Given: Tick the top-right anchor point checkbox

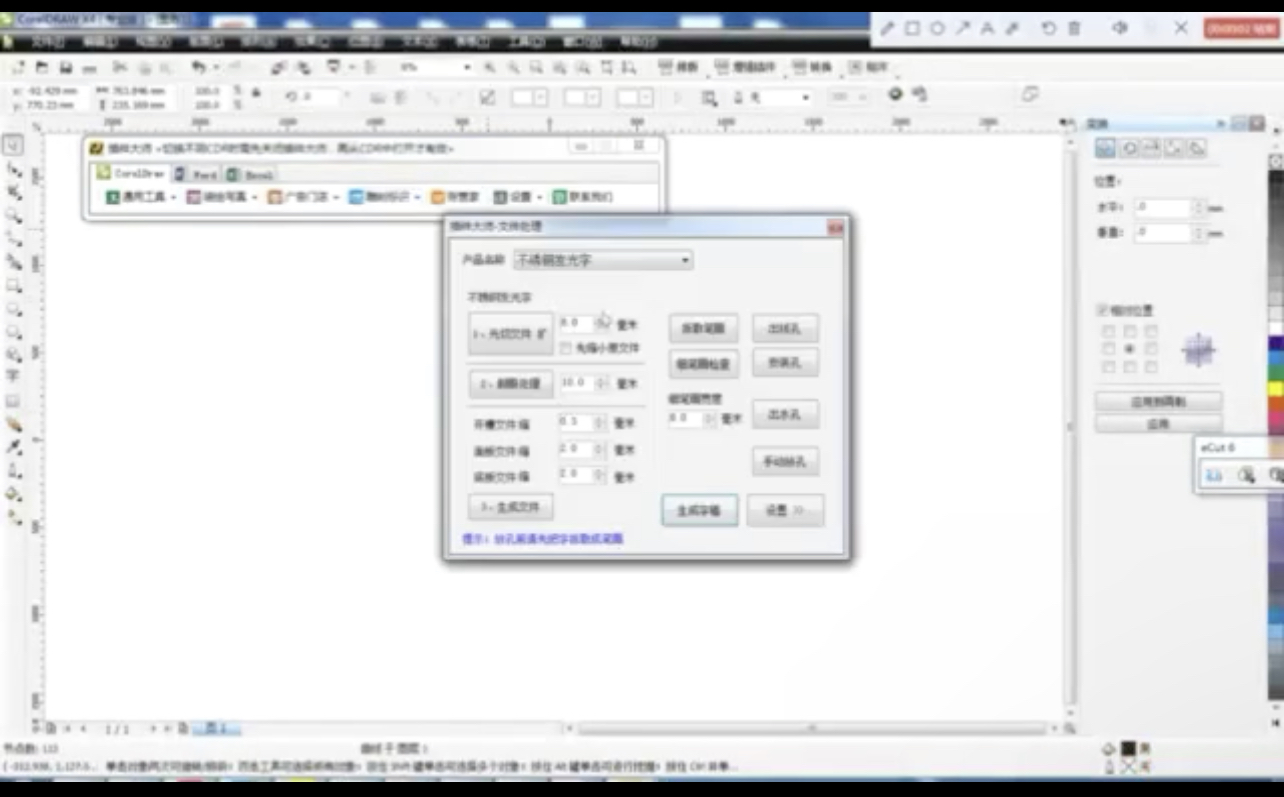Looking at the screenshot, I should 1152,331.
